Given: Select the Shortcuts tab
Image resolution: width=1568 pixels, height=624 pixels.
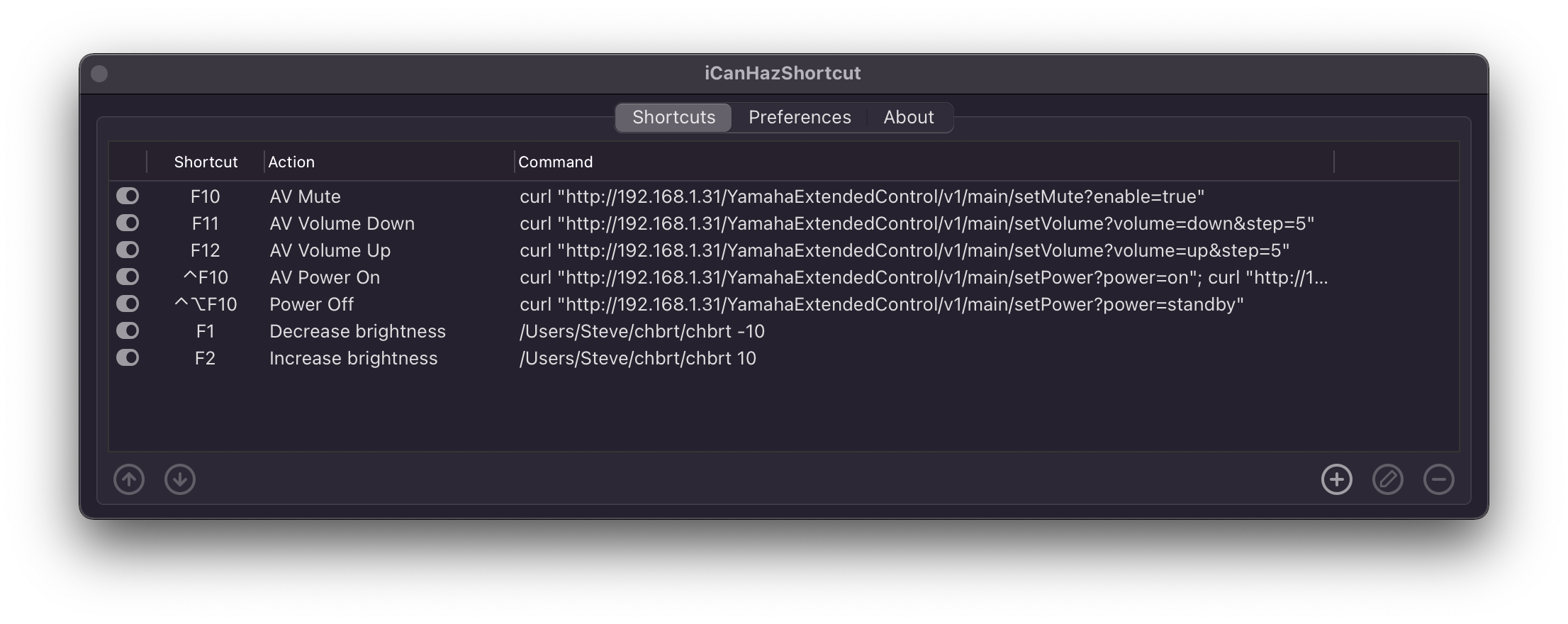Looking at the screenshot, I should coord(673,117).
